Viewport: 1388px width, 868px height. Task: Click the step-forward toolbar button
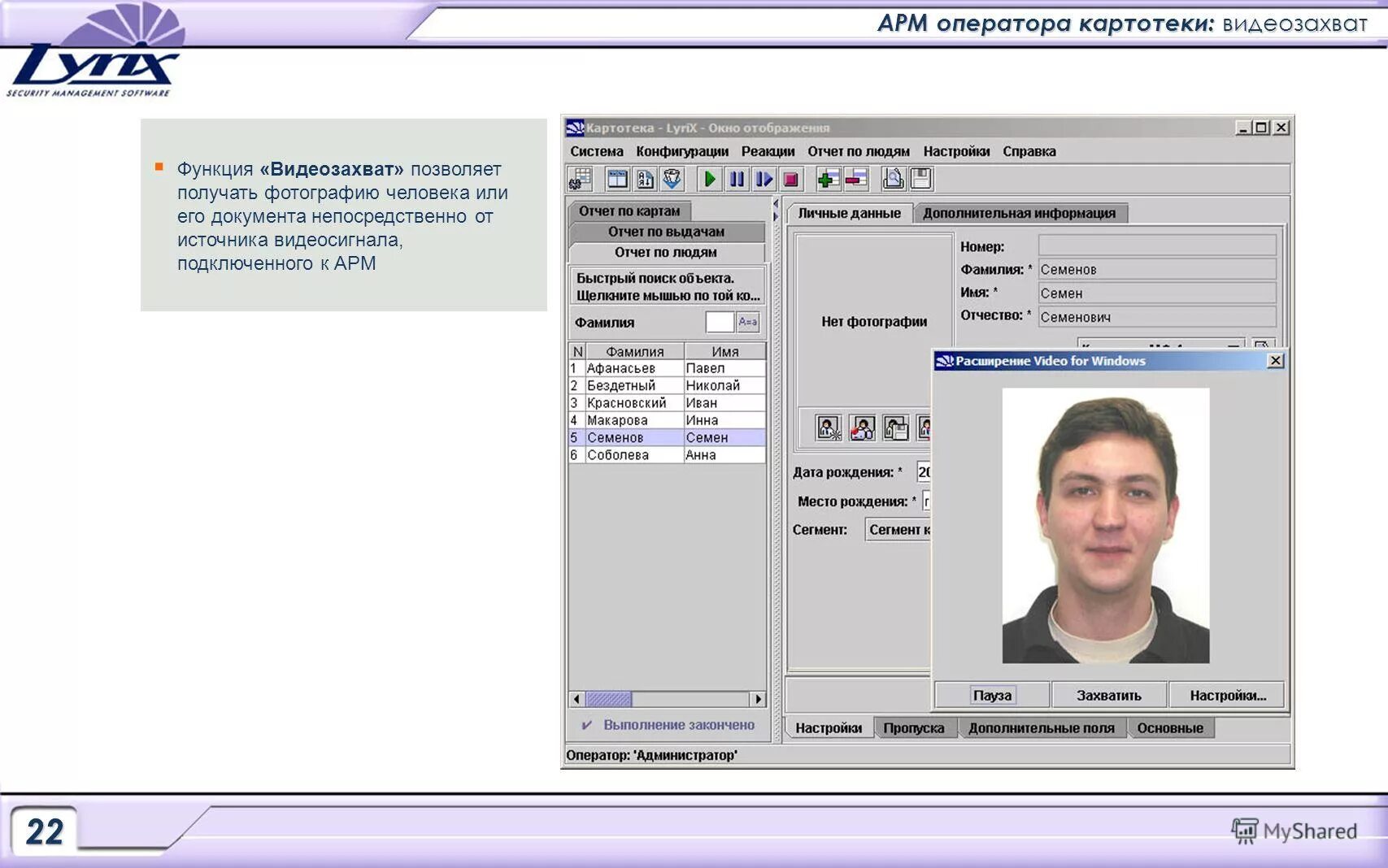coord(764,179)
